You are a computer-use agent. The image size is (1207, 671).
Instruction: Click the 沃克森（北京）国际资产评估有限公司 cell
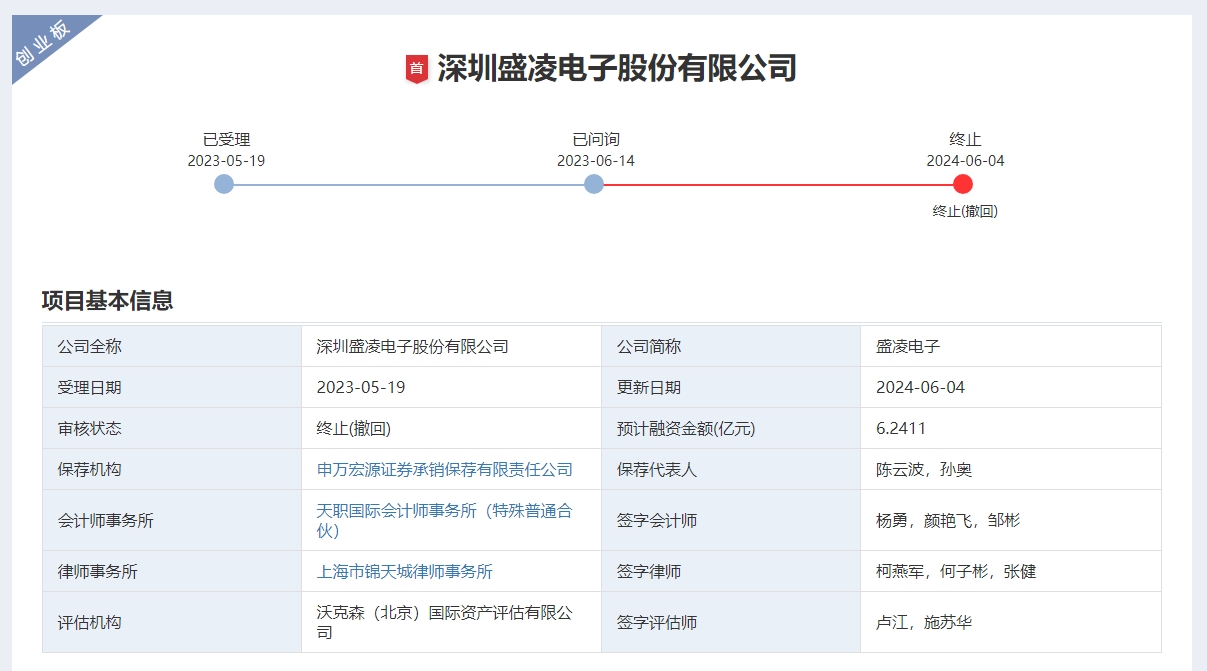tap(451, 623)
